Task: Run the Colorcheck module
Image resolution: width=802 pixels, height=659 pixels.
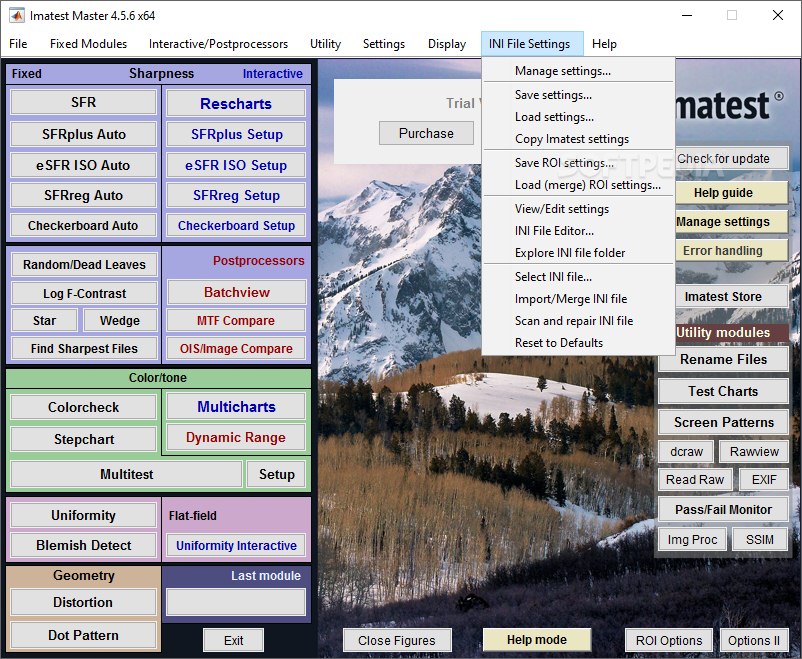Action: [x=83, y=407]
